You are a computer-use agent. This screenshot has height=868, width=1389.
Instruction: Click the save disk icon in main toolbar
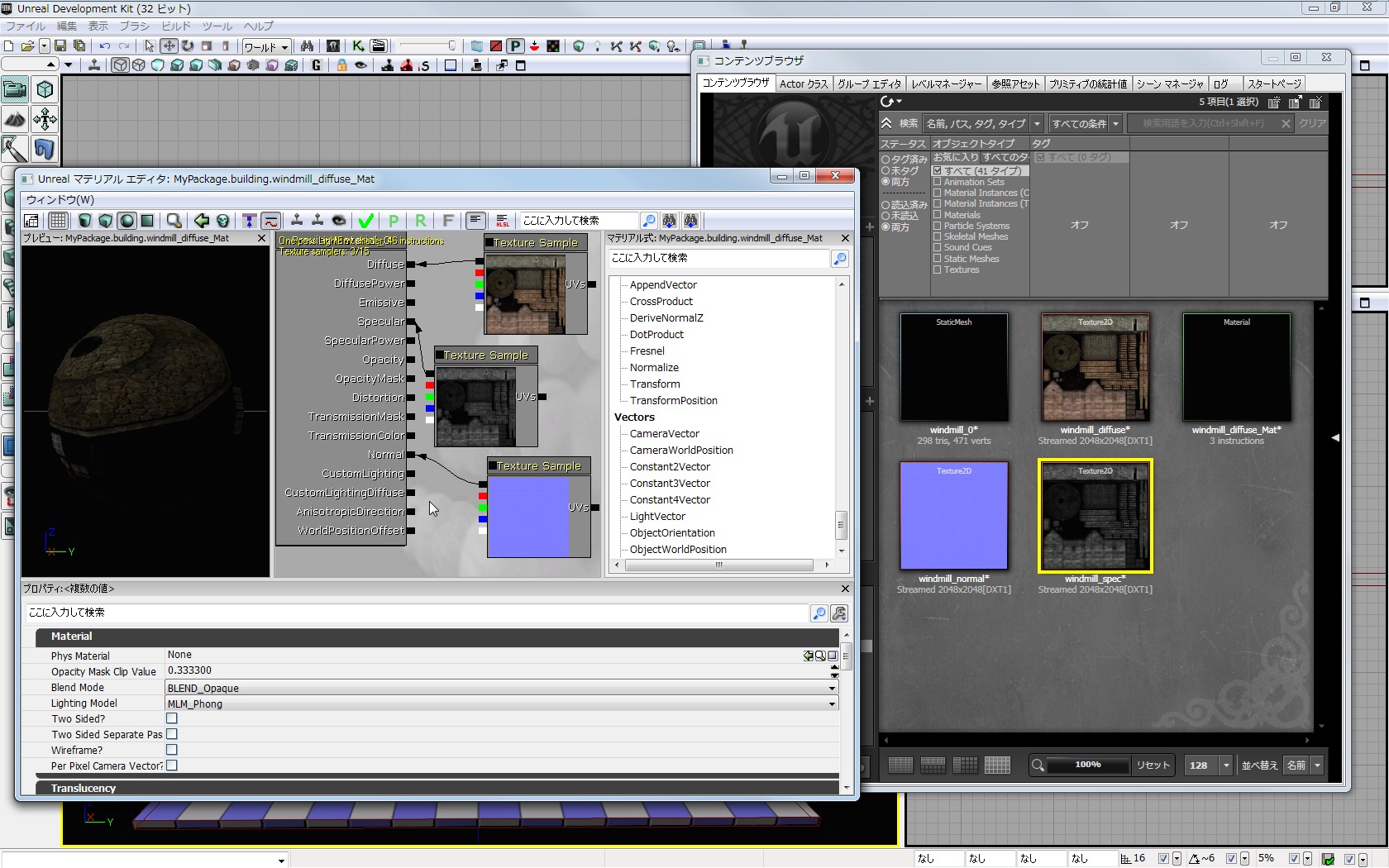[60, 46]
